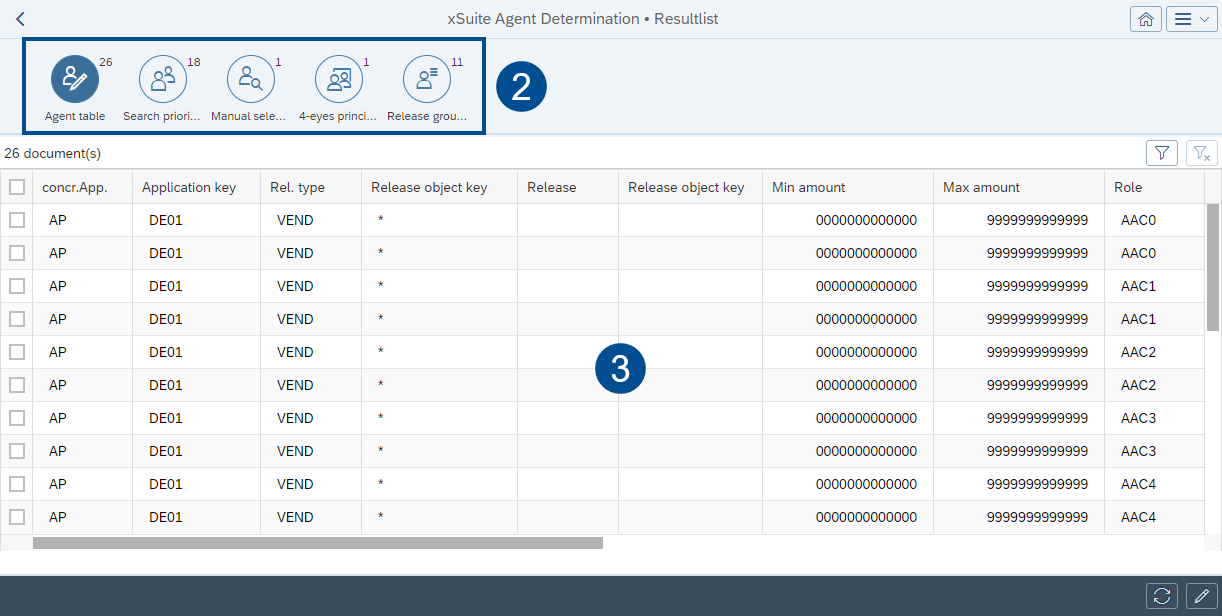Click the Max amount column header

click(x=981, y=187)
